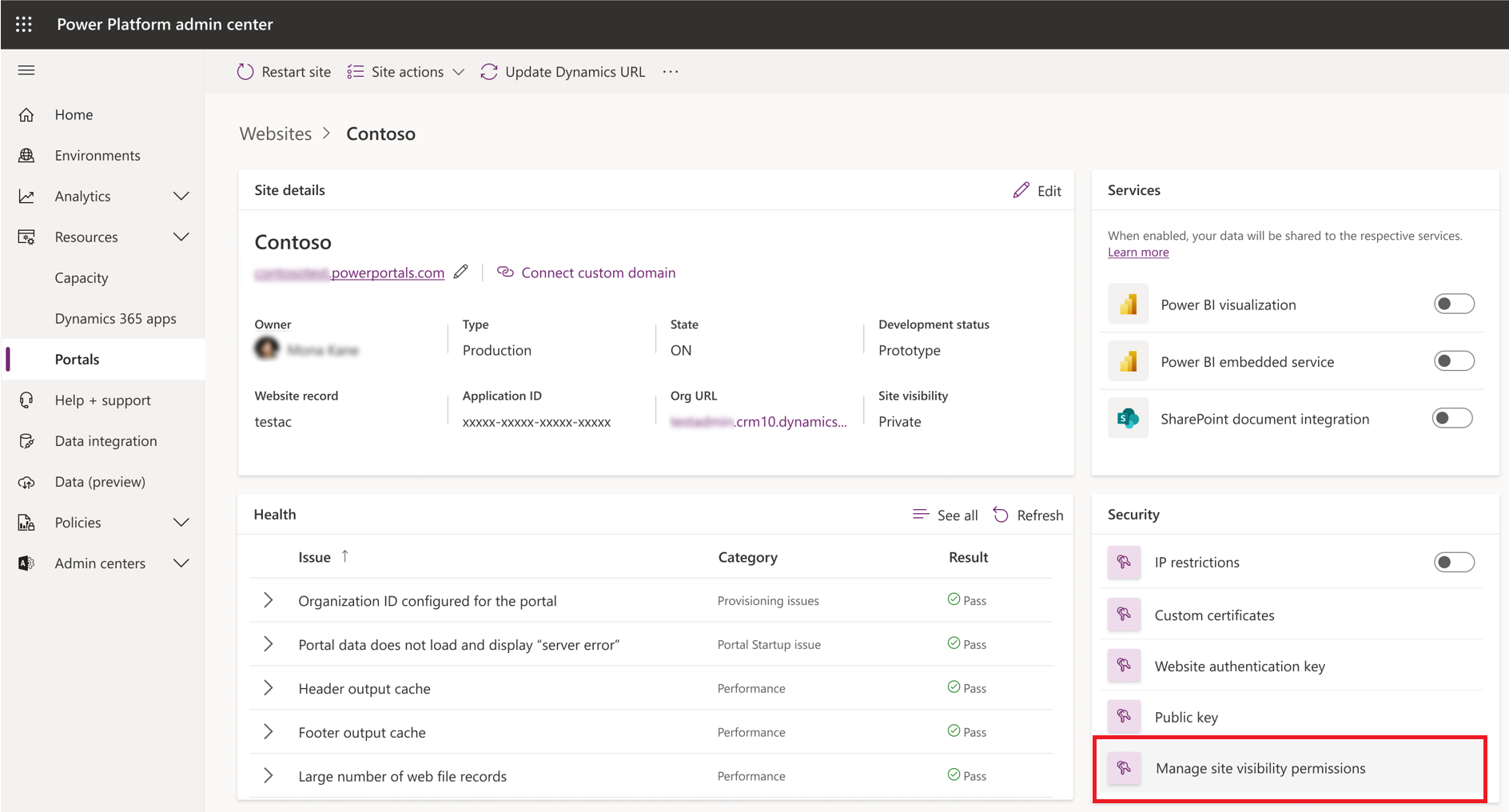Click the Power BI embedded service icon
Viewport: 1509px width, 812px height.
pyautogui.click(x=1128, y=362)
